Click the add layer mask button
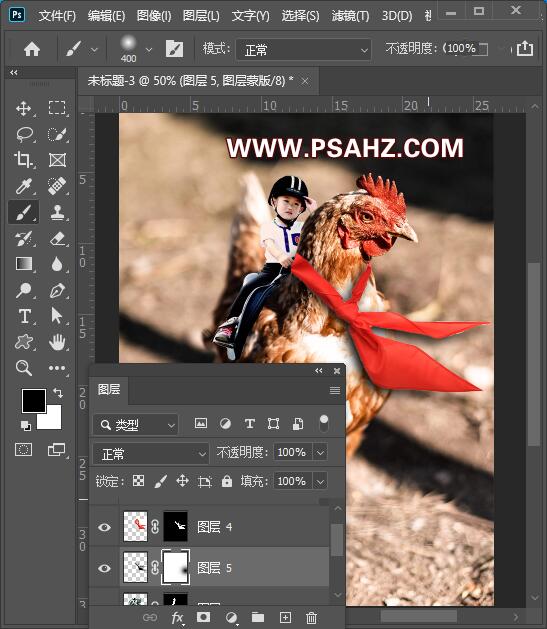Image resolution: width=547 pixels, height=629 pixels. (x=204, y=617)
